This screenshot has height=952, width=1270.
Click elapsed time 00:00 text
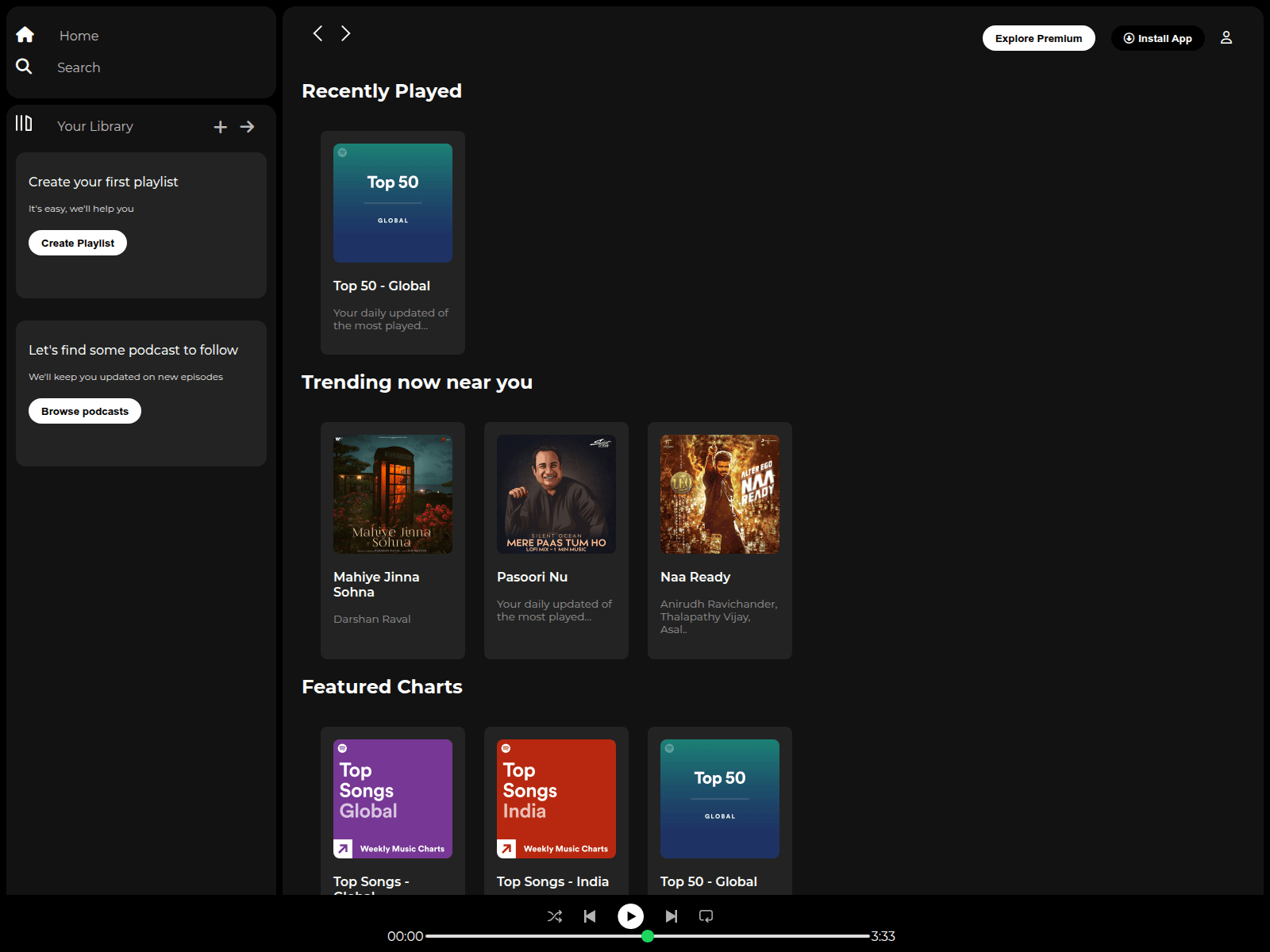point(405,936)
